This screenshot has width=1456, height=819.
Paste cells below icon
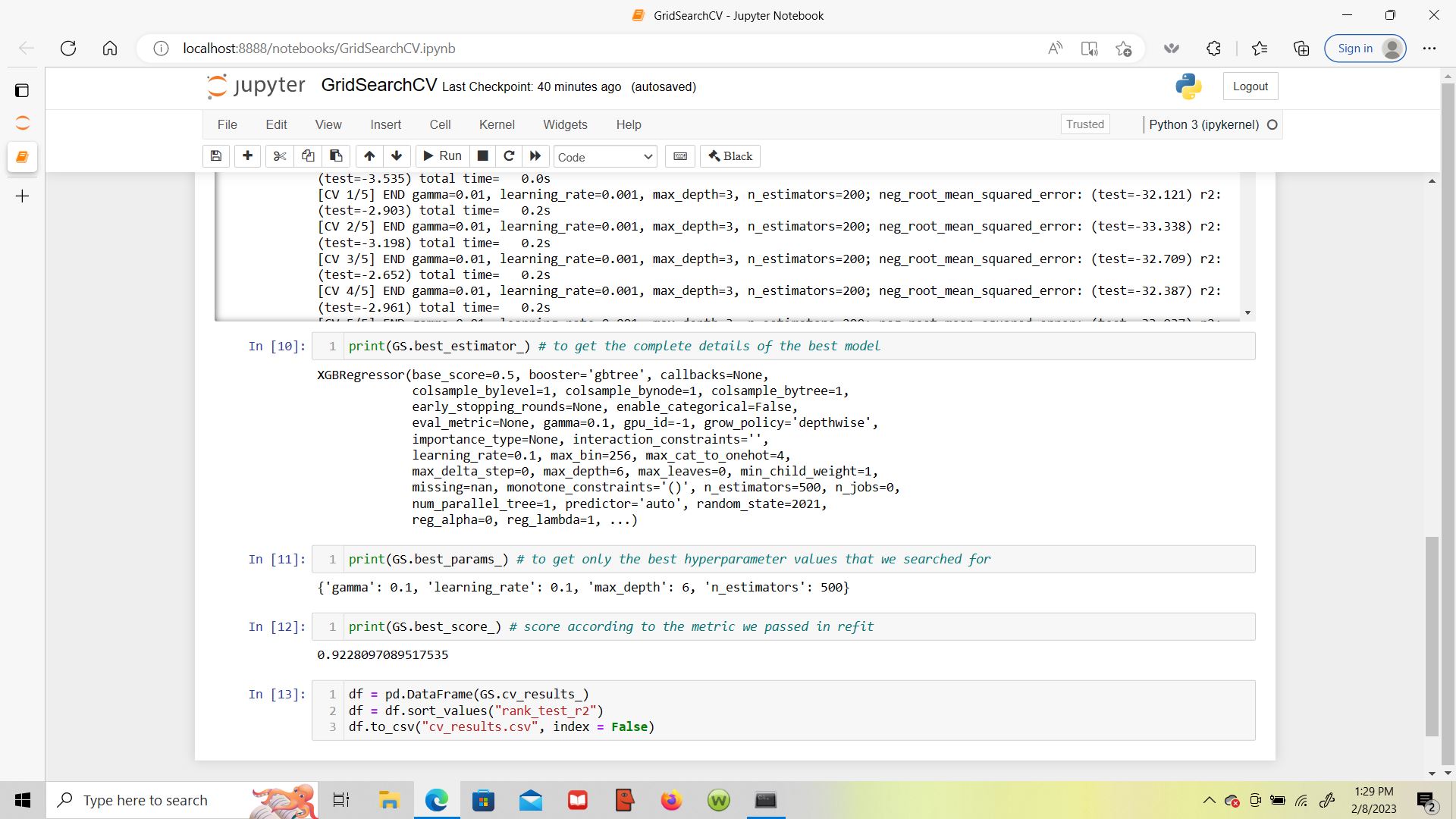(336, 156)
